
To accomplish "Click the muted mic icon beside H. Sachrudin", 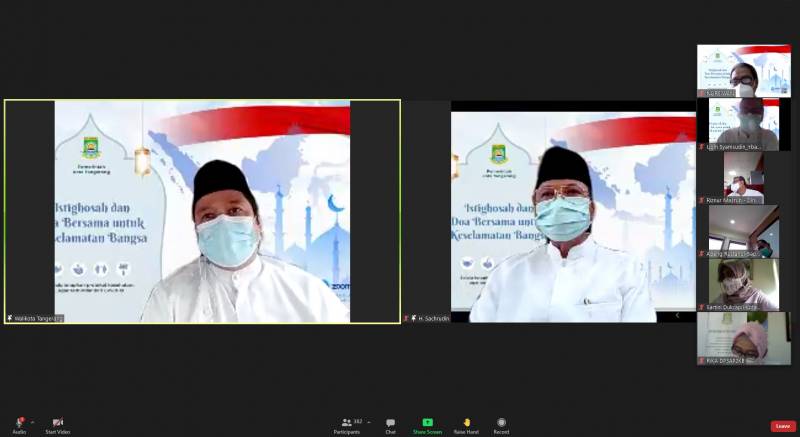I will tap(407, 318).
